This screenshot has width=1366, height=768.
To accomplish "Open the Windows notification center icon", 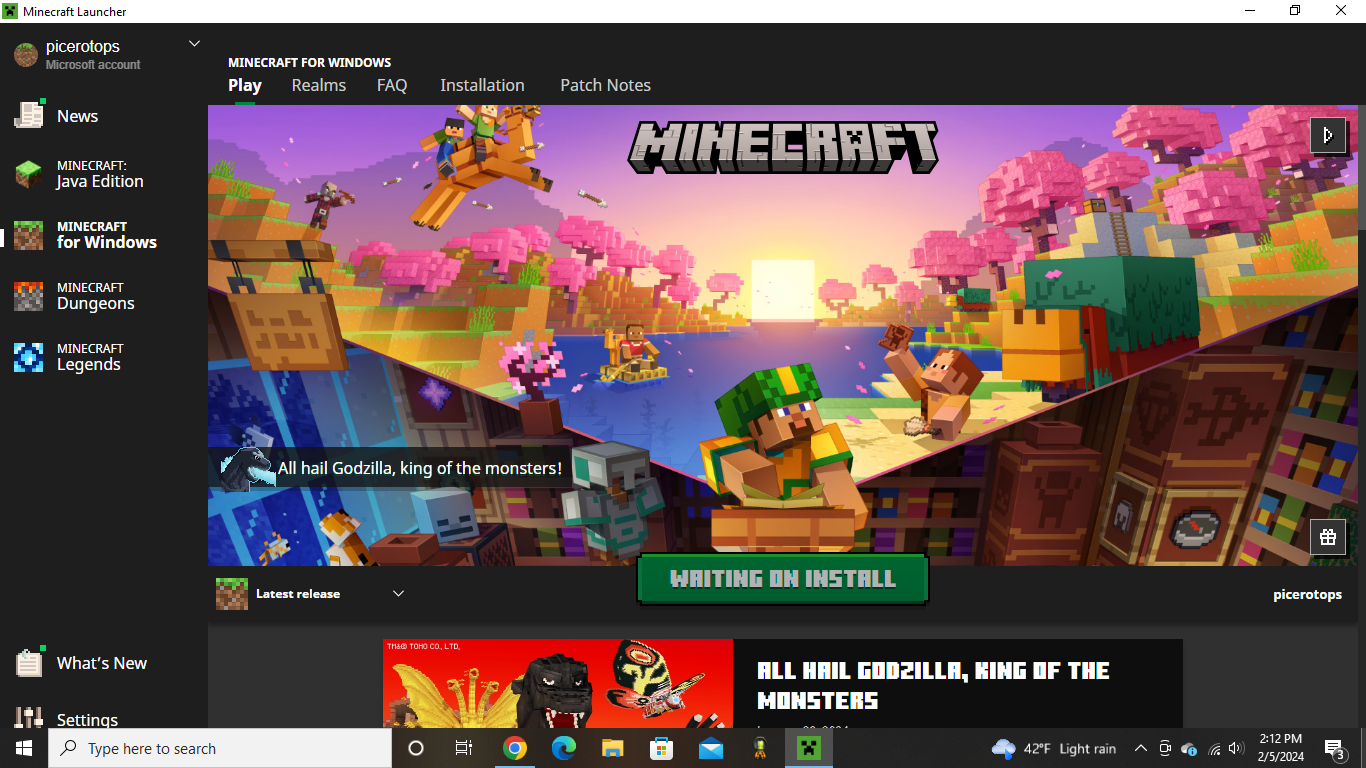I will 1334,748.
